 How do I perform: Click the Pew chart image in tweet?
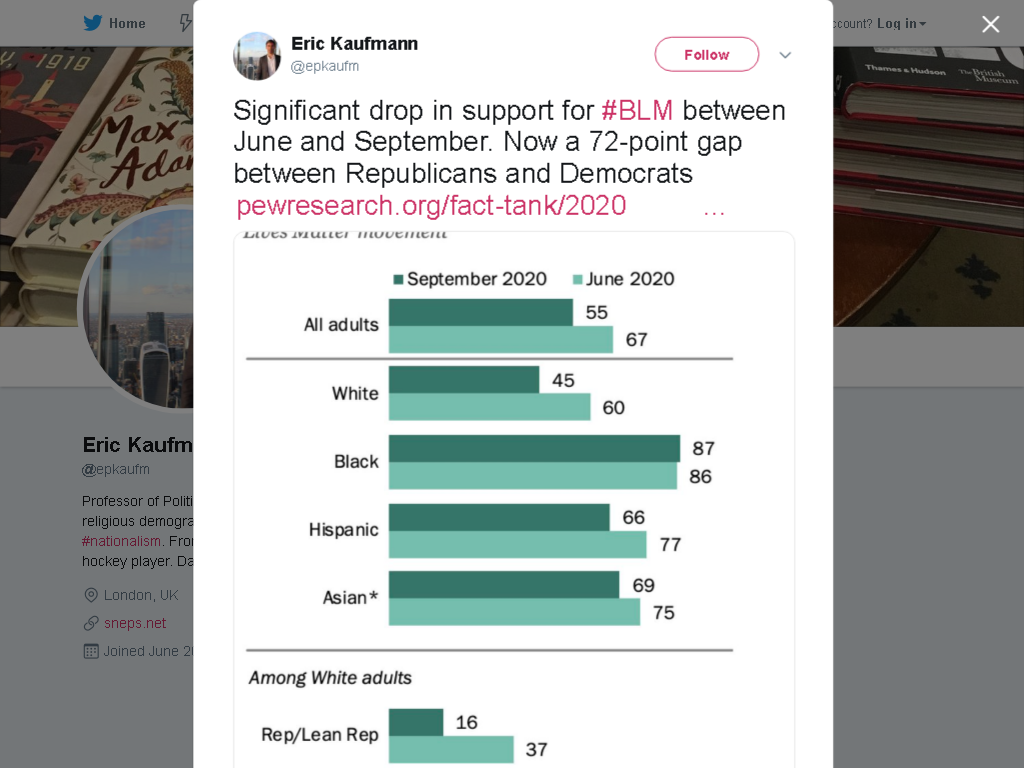pos(514,500)
